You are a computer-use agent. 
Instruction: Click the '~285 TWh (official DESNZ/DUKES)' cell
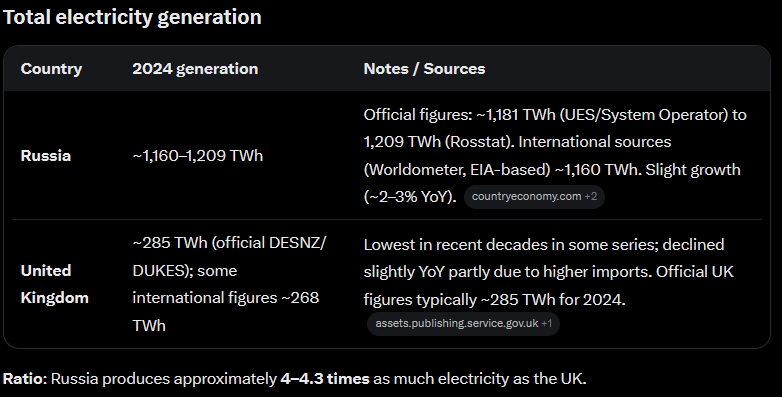tap(229, 284)
